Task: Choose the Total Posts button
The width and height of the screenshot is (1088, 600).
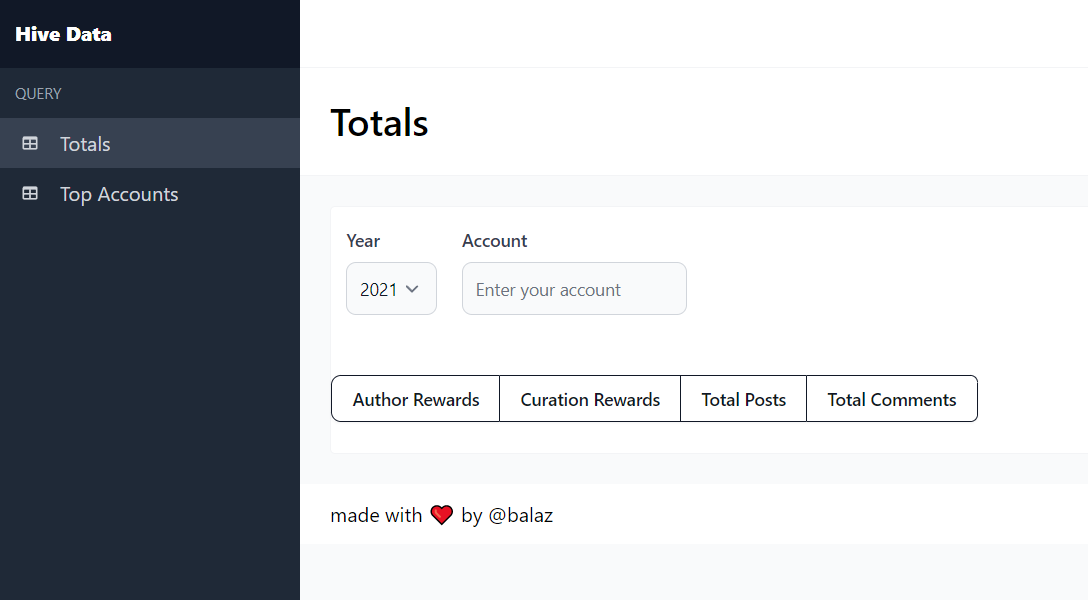Action: tap(743, 399)
